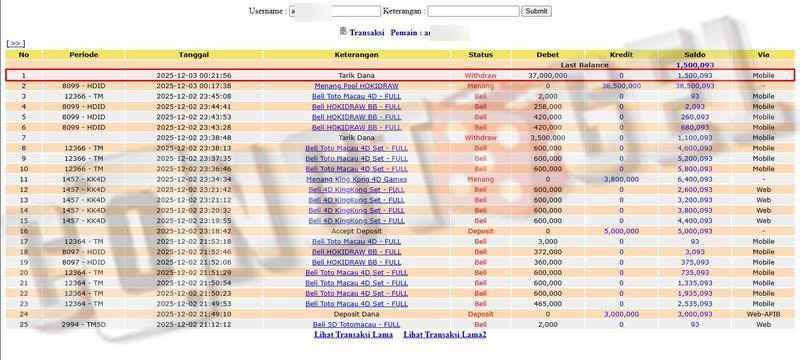Screen dimensions: 800x360
Task: Click the Last Balance 1,500,093 value
Action: pyautogui.click(x=695, y=65)
